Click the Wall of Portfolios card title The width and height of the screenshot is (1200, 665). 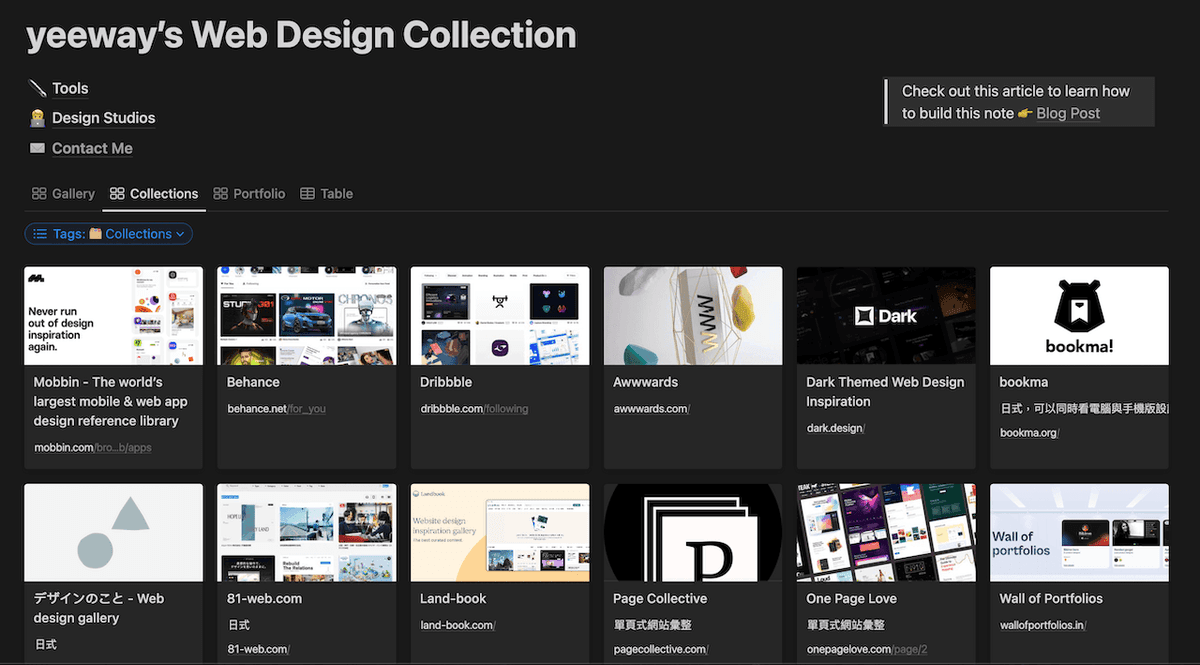pos(1051,599)
